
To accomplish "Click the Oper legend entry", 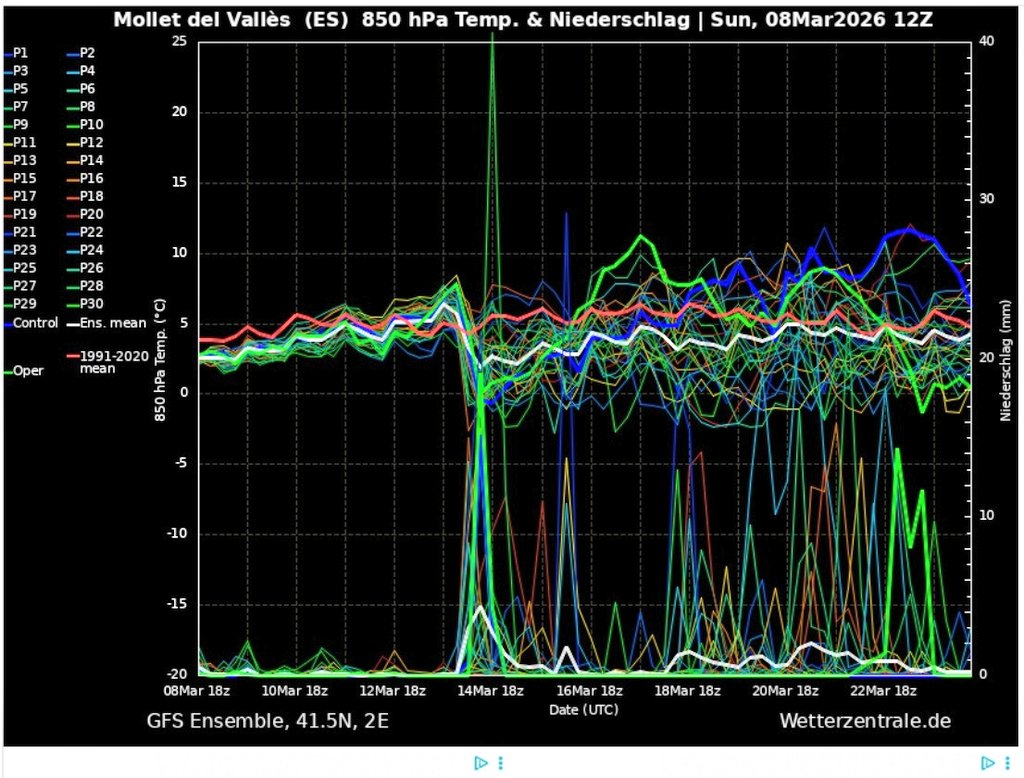I will pos(25,371).
